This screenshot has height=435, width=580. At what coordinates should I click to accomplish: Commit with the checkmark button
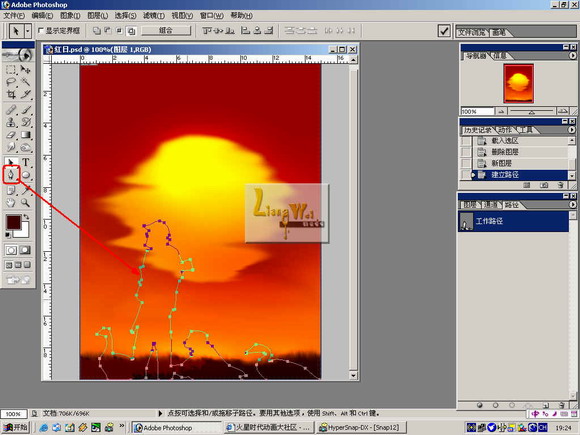(444, 31)
